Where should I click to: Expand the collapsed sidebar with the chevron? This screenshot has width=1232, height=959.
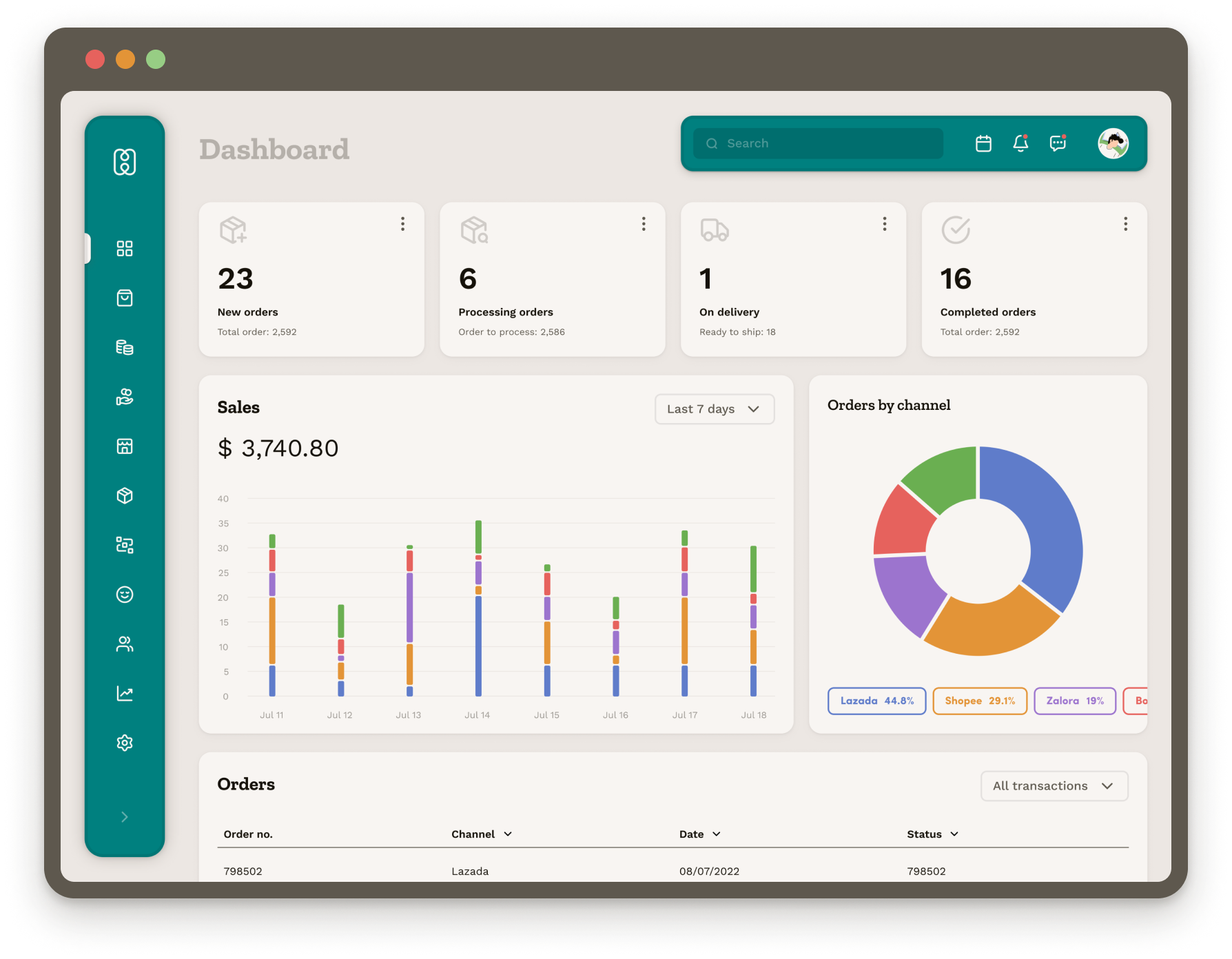[125, 816]
